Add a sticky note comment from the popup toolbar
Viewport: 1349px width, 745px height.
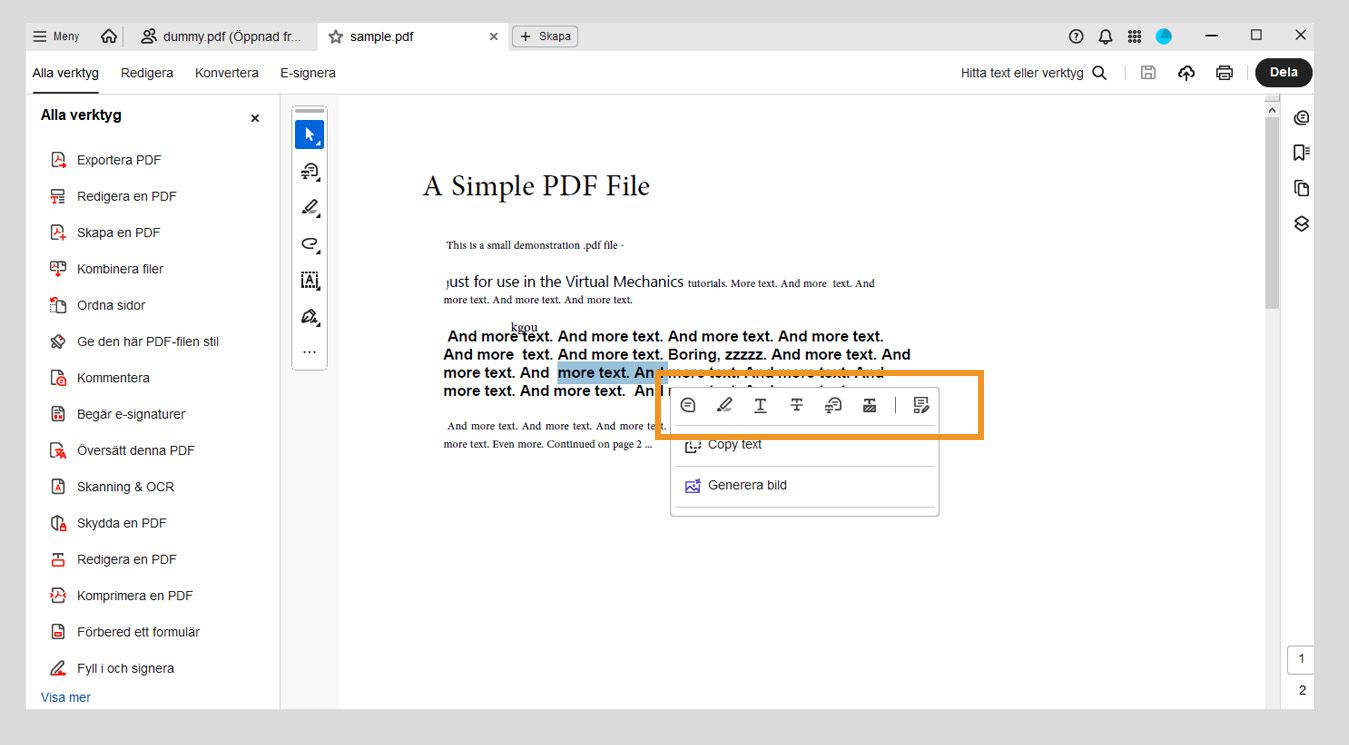[688, 405]
